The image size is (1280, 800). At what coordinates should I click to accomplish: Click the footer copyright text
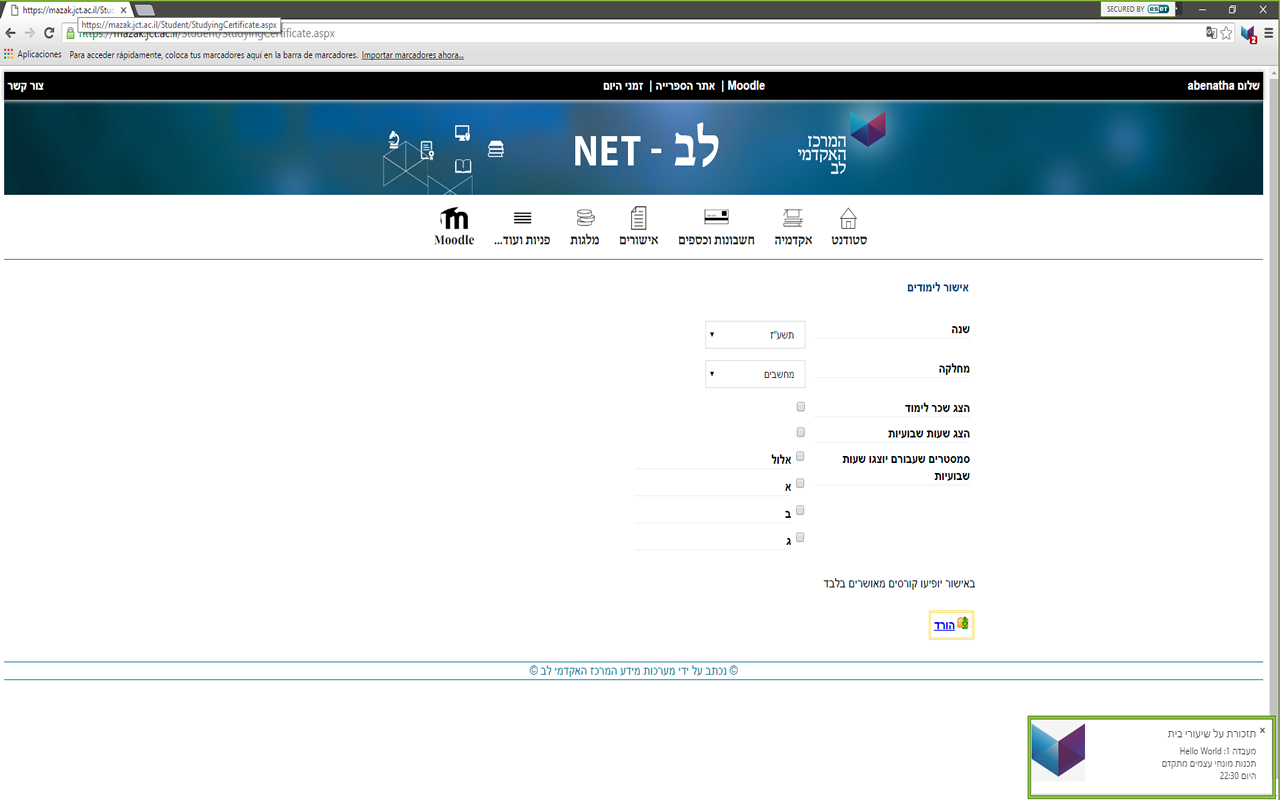633,670
